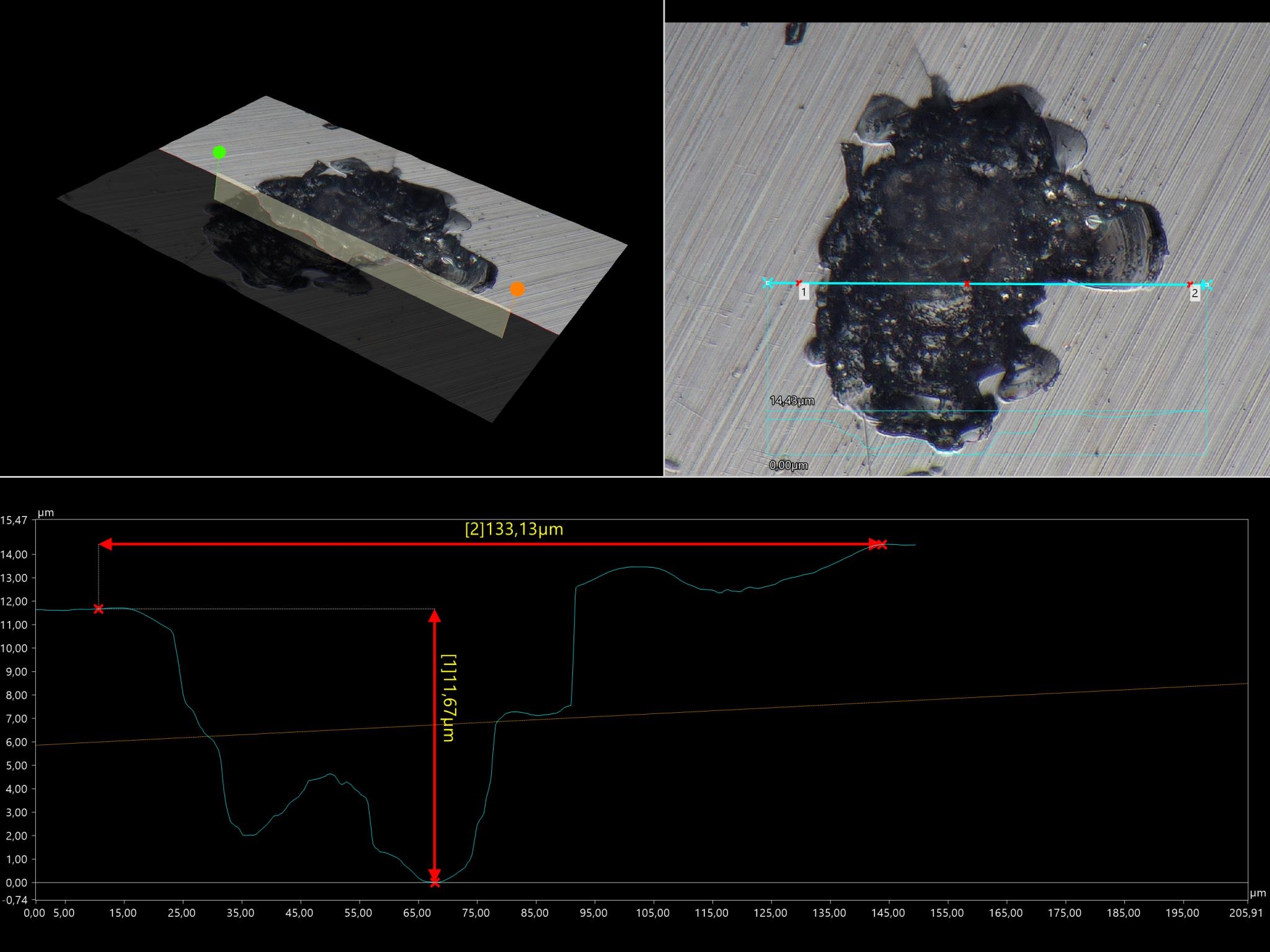The width and height of the screenshot is (1270, 952).
Task: Click red marker labeled 2 on profile line
Action: [1189, 285]
